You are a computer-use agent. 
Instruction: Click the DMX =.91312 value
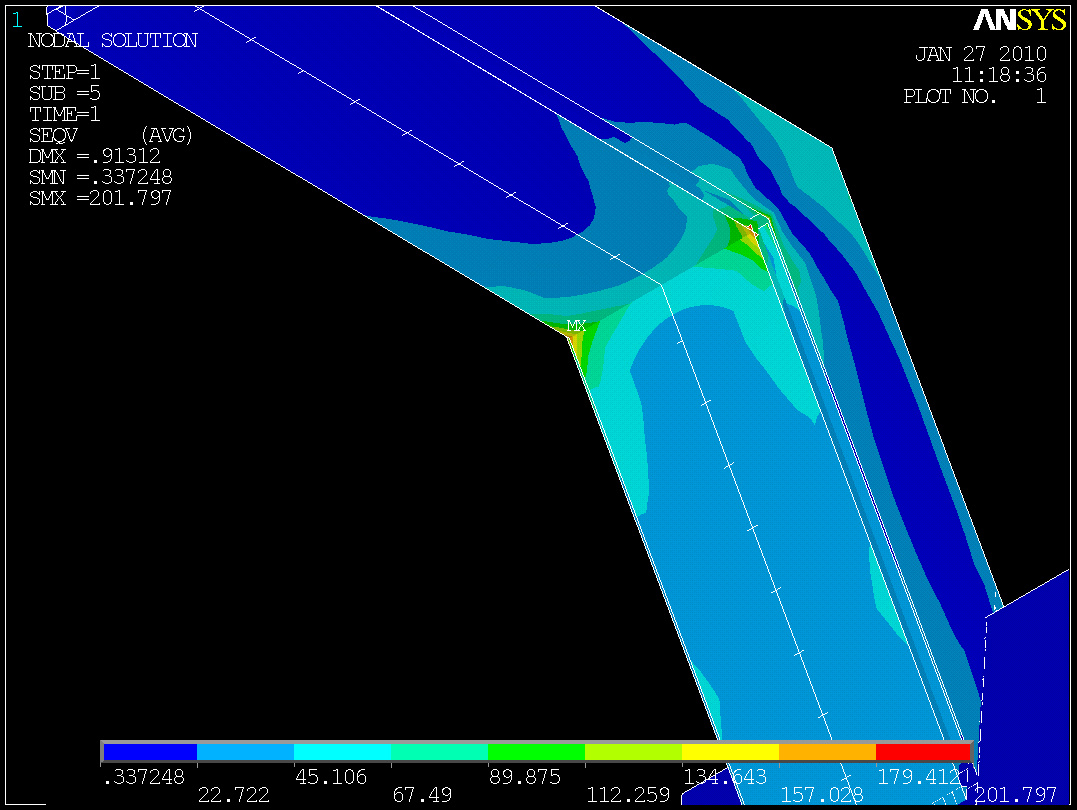point(94,156)
